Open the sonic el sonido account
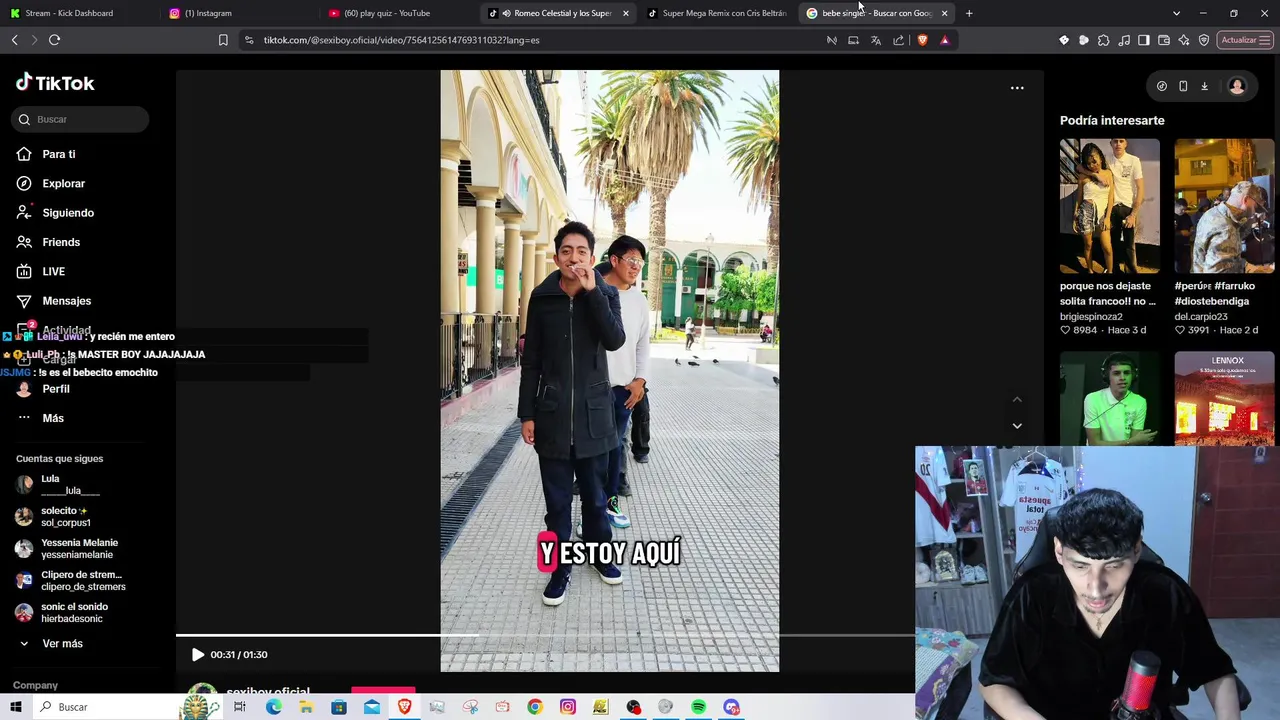This screenshot has height=720, width=1280. 74,613
